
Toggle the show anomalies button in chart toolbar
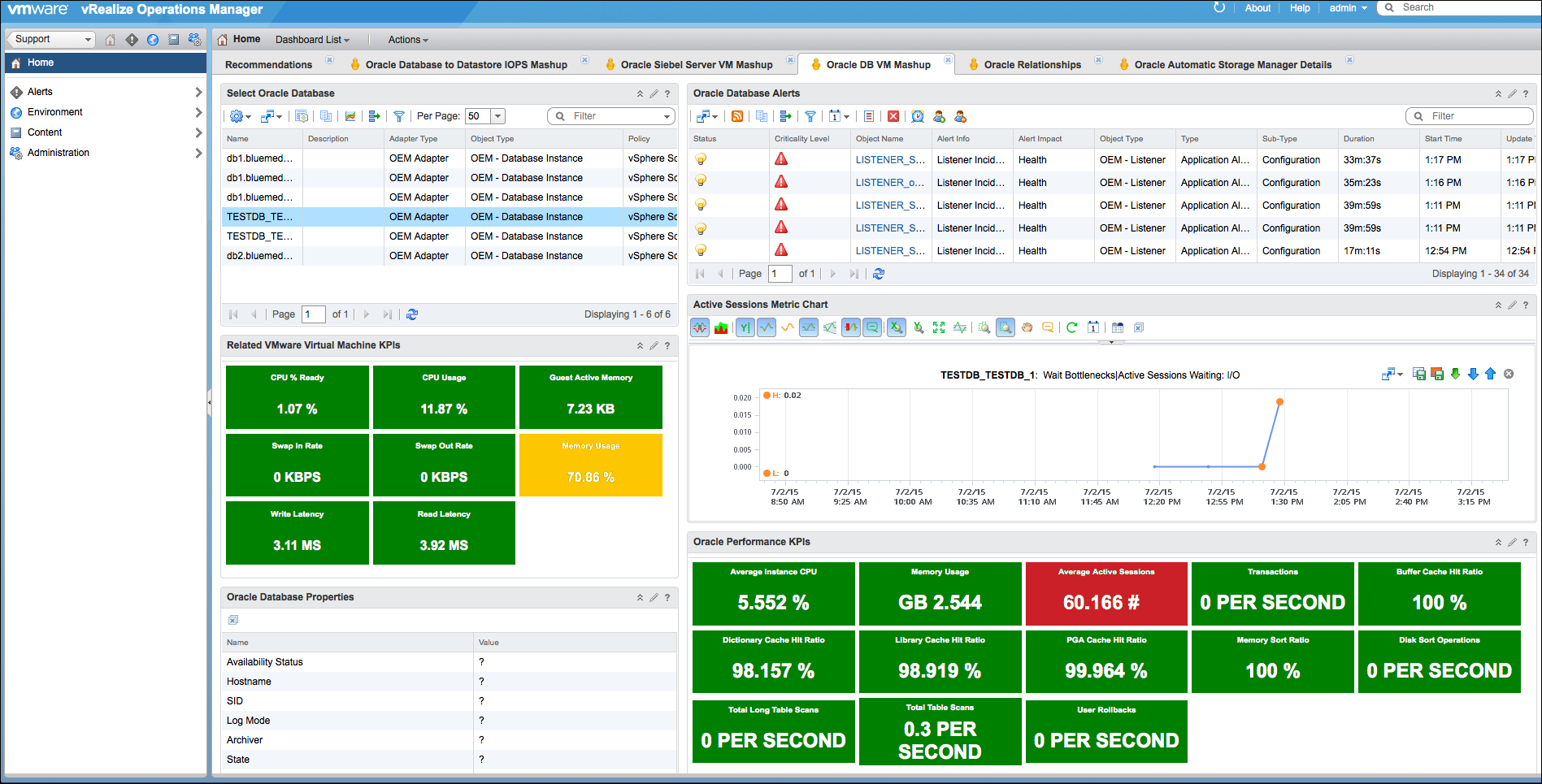click(851, 327)
